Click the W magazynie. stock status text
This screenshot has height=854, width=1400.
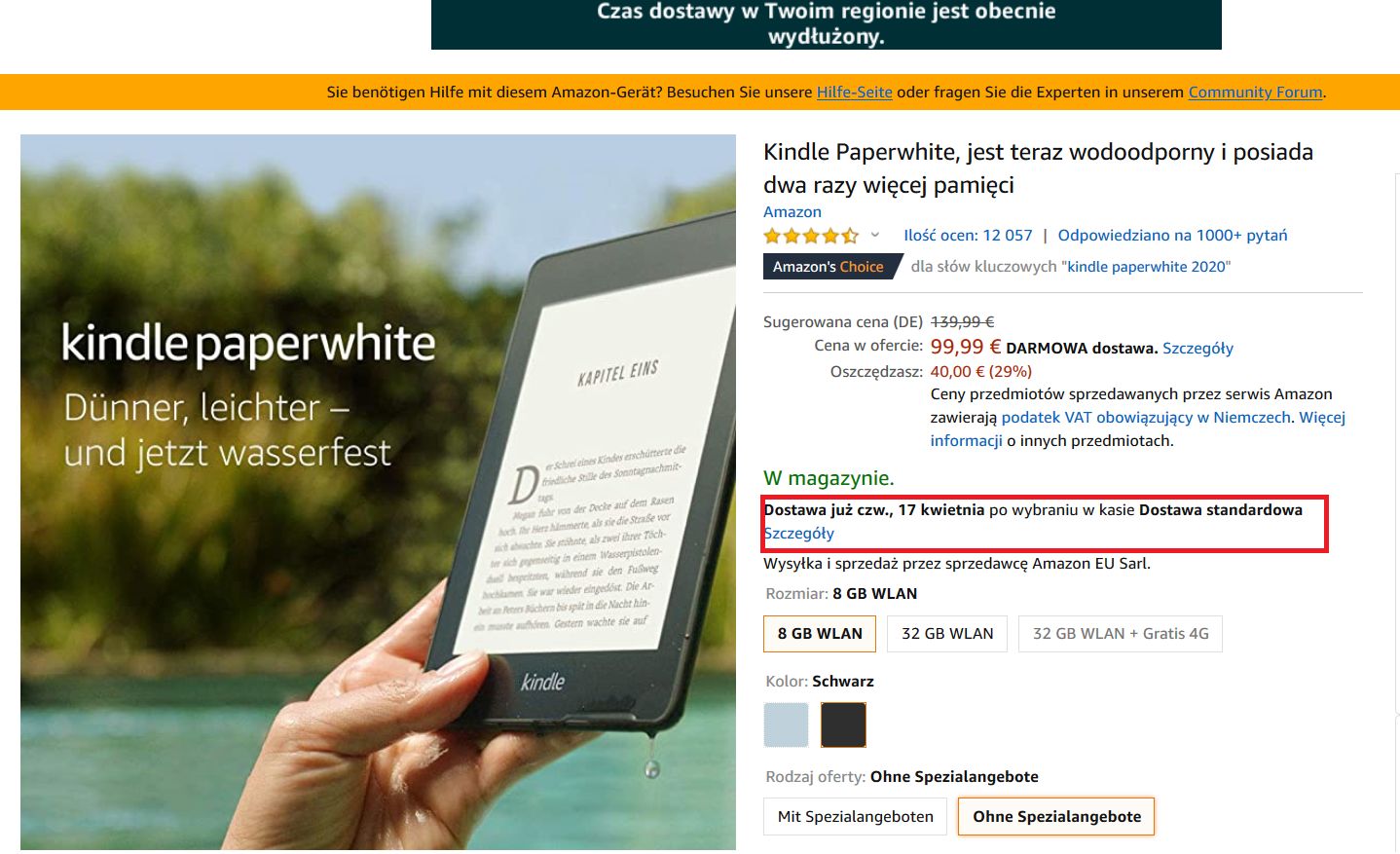[829, 478]
